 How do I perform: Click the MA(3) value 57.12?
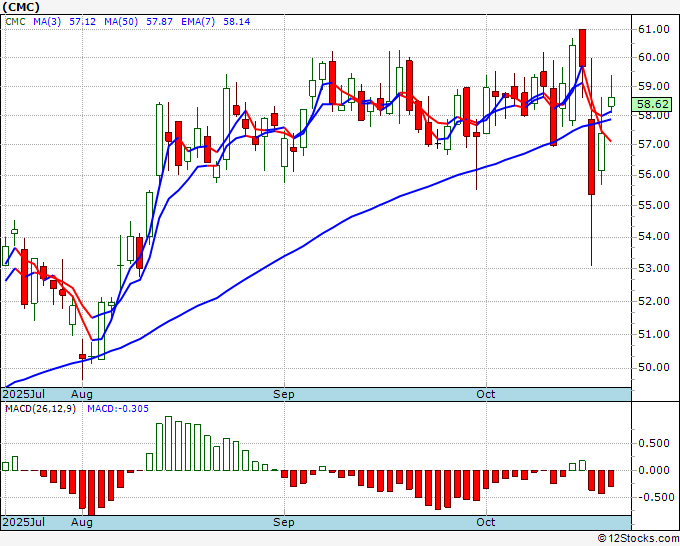click(x=82, y=21)
